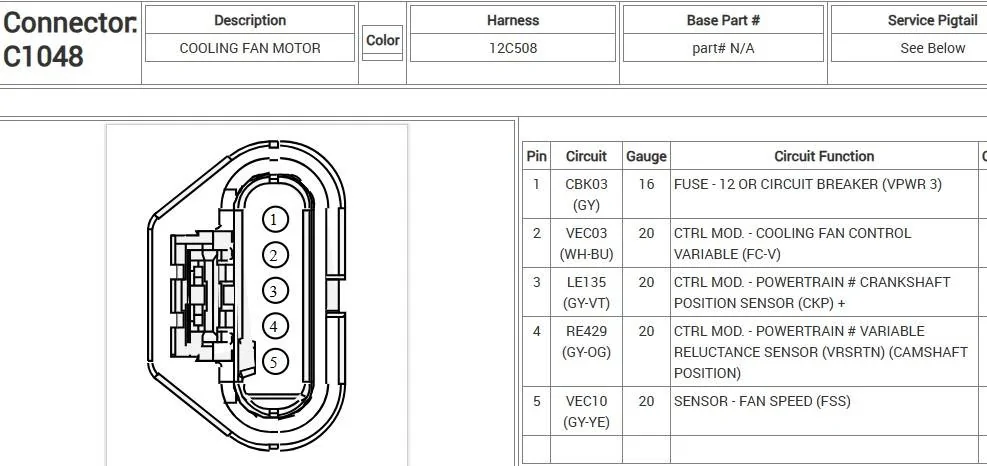Click pin number 2 in table
The image size is (987, 466).
(536, 234)
